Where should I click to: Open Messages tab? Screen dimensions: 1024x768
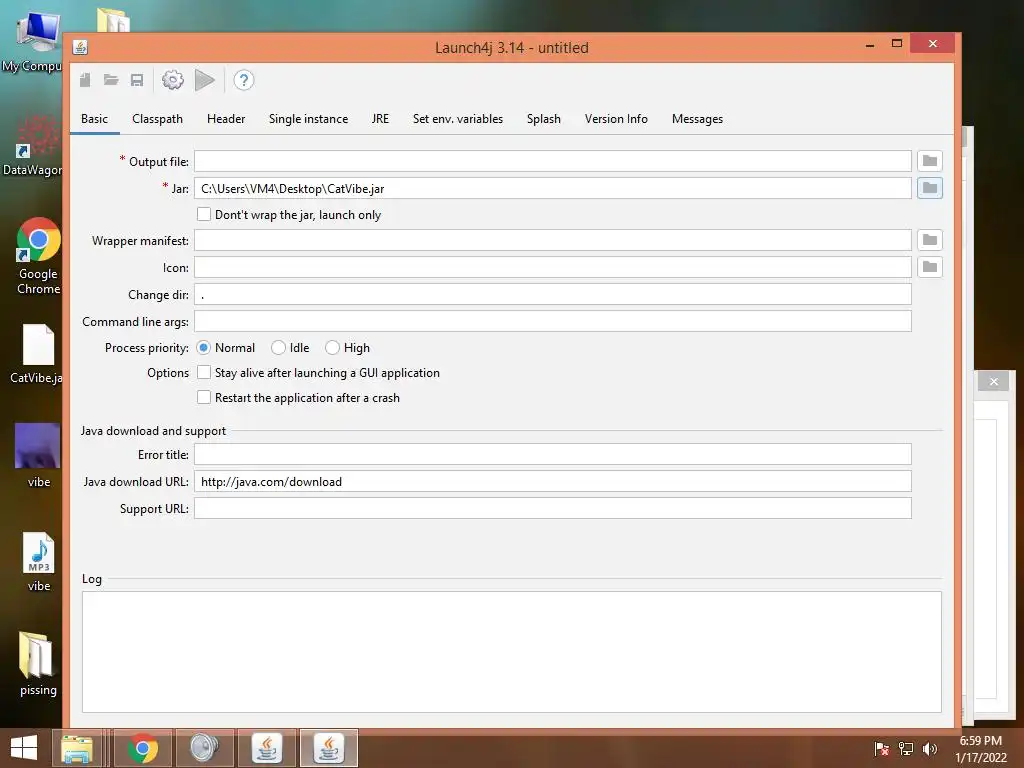tap(697, 119)
